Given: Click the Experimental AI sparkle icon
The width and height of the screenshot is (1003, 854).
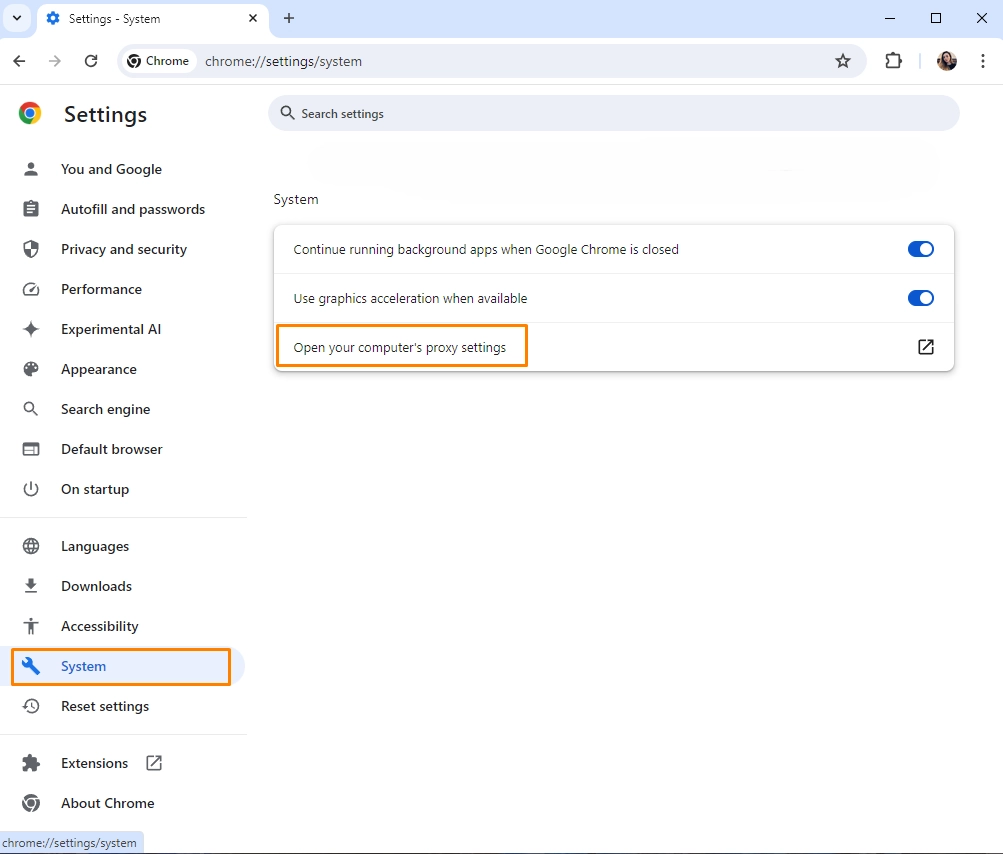Looking at the screenshot, I should pyautogui.click(x=31, y=329).
